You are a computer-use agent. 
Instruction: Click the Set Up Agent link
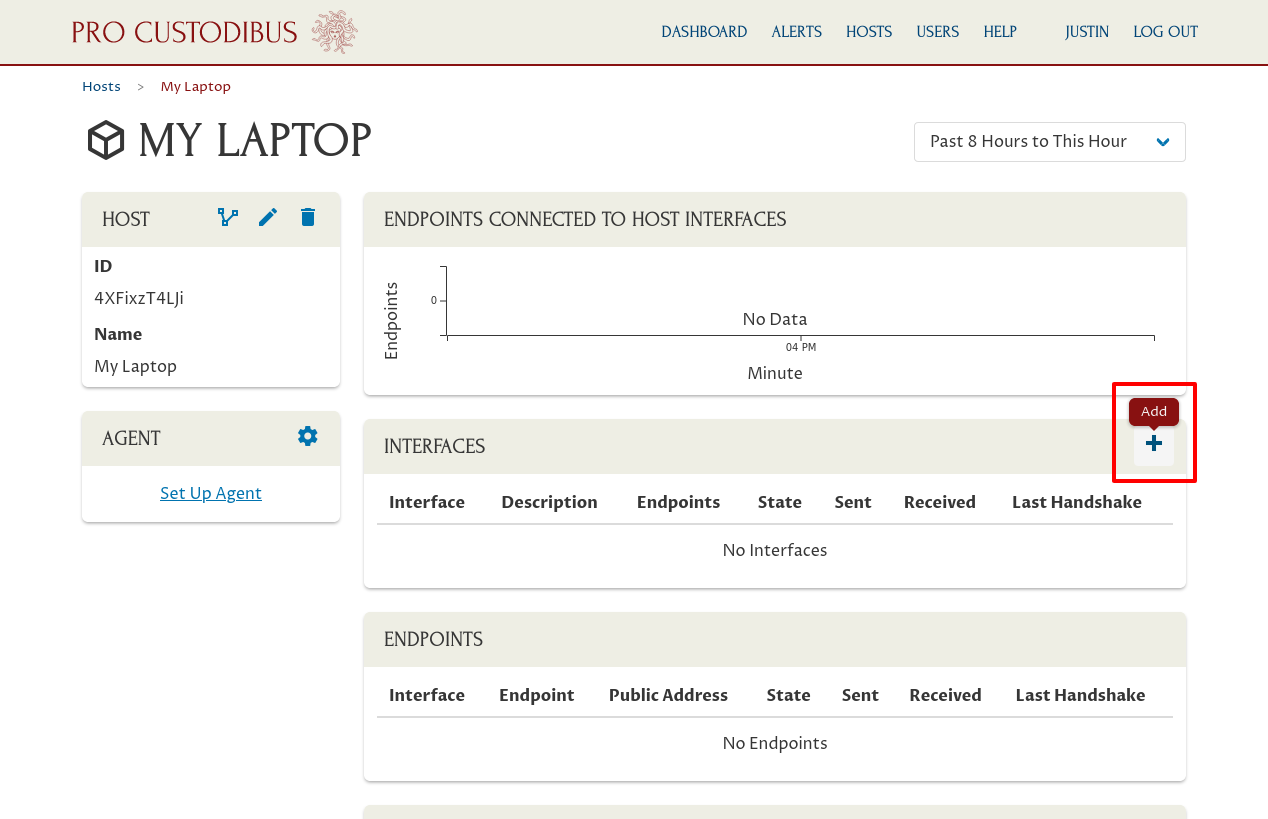(211, 493)
